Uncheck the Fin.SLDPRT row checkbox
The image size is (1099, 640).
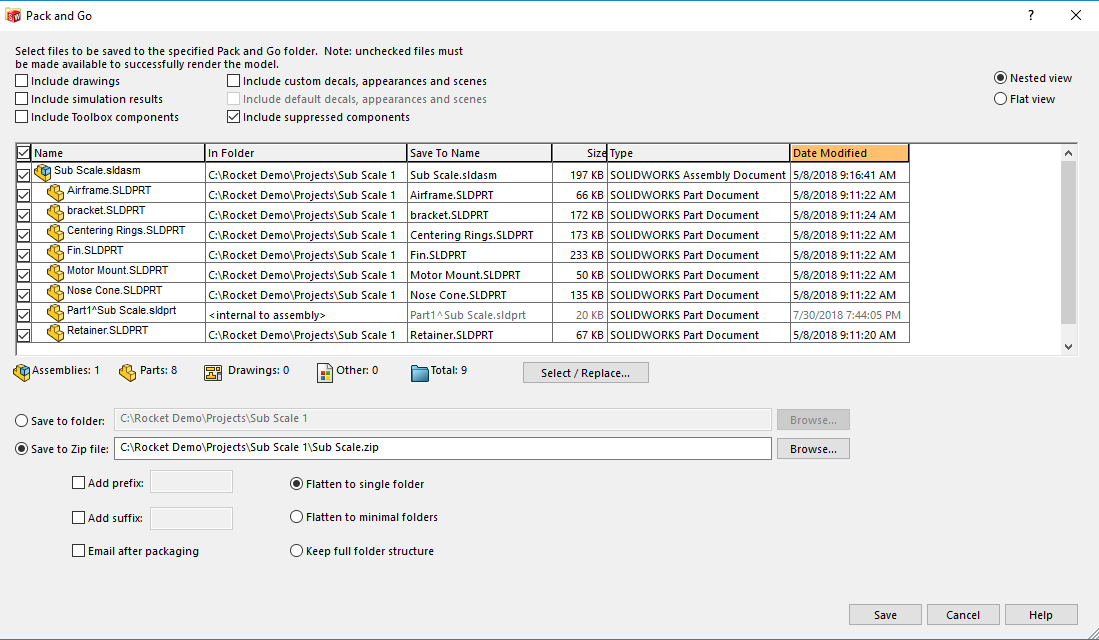[23, 255]
